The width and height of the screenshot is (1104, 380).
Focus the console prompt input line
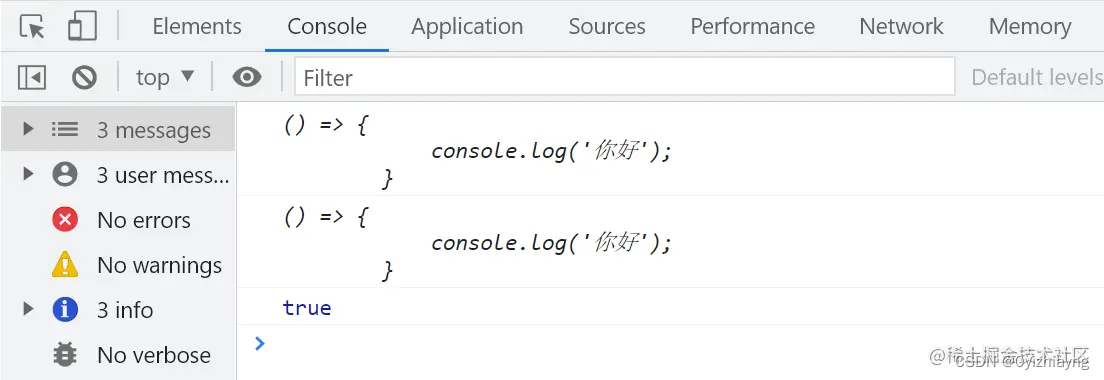pyautogui.click(x=670, y=343)
